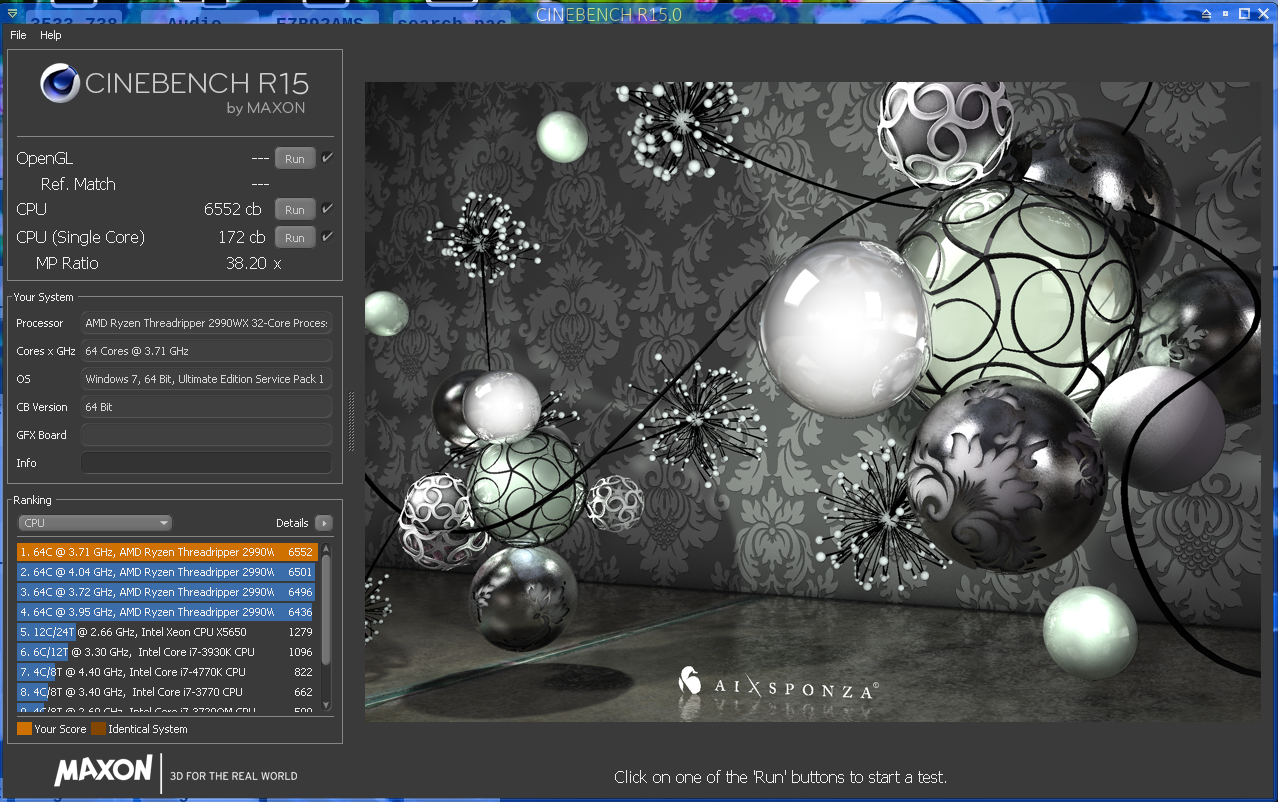Click the Processor name field
The image size is (1278, 802).
(206, 323)
